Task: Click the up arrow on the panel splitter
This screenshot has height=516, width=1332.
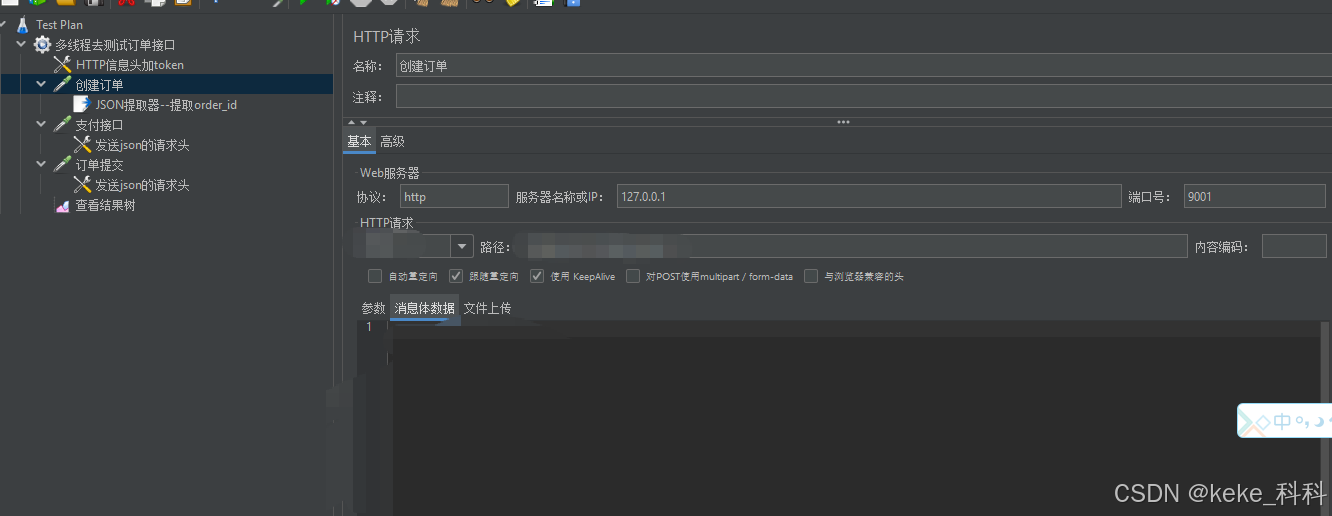Action: [351, 122]
